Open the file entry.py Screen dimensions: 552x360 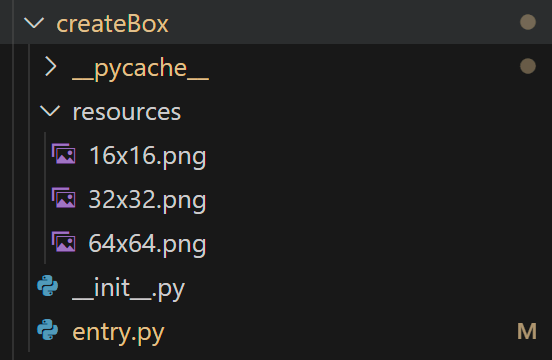pyautogui.click(x=118, y=333)
